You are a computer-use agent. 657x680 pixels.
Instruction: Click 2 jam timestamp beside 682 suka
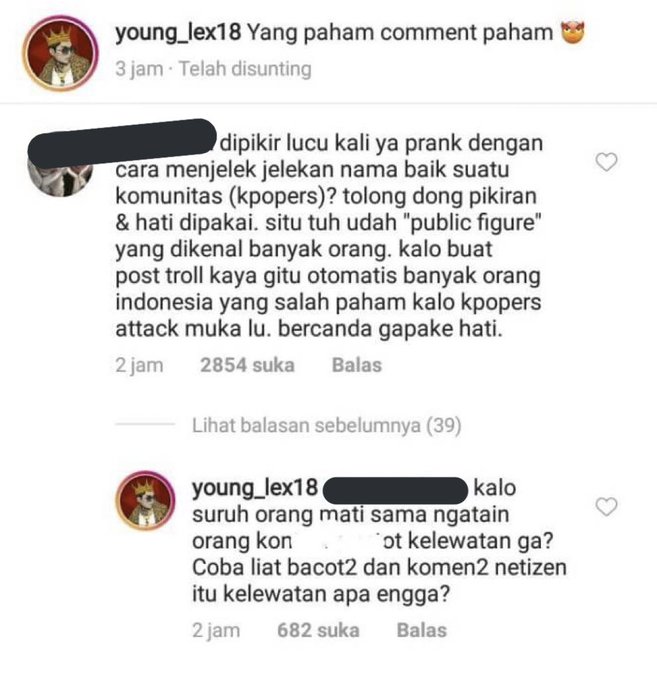pos(216,631)
